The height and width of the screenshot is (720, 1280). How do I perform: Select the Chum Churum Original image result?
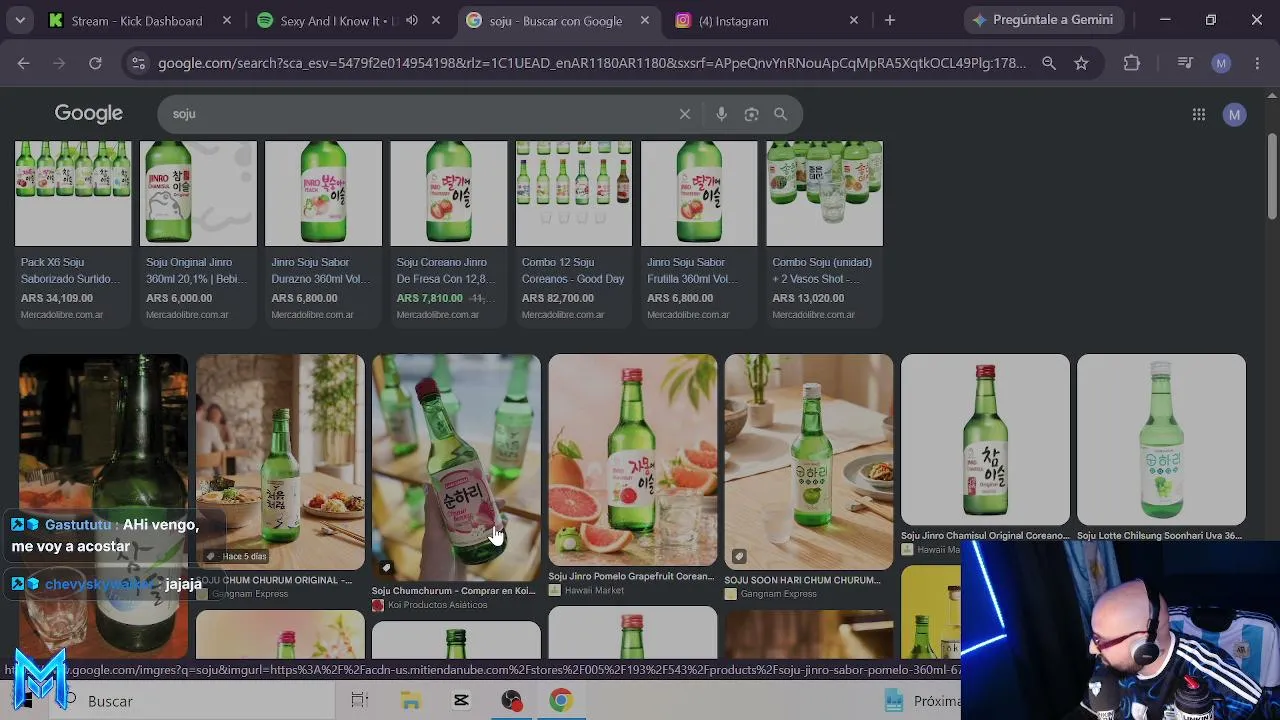tap(280, 462)
